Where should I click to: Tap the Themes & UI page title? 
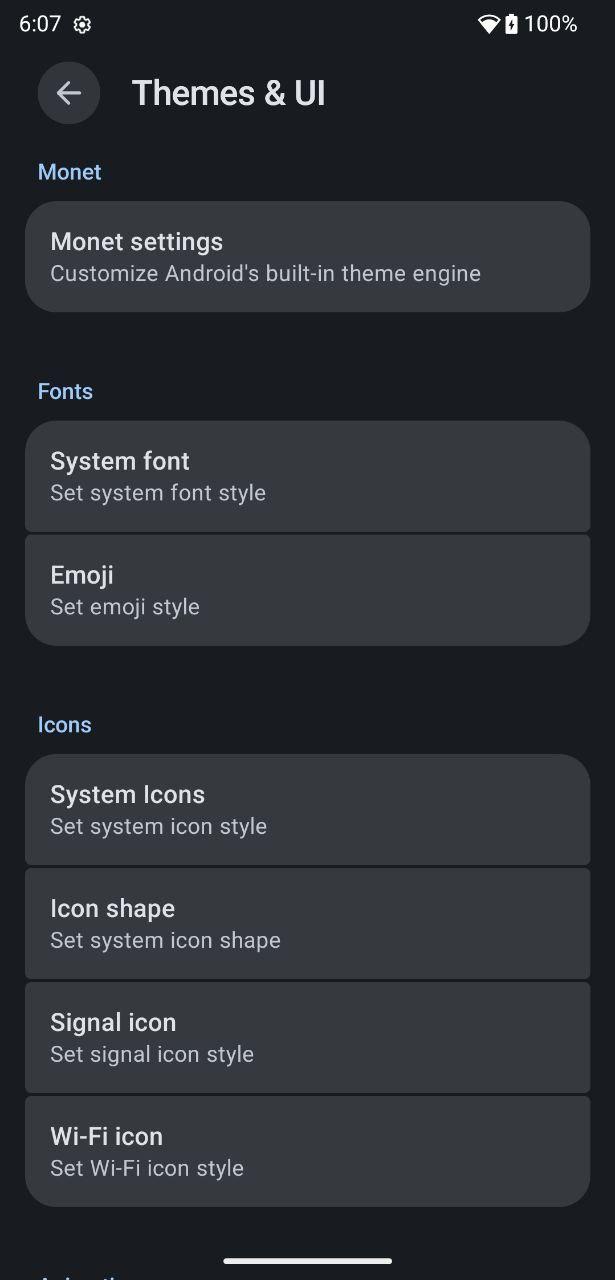[x=229, y=93]
